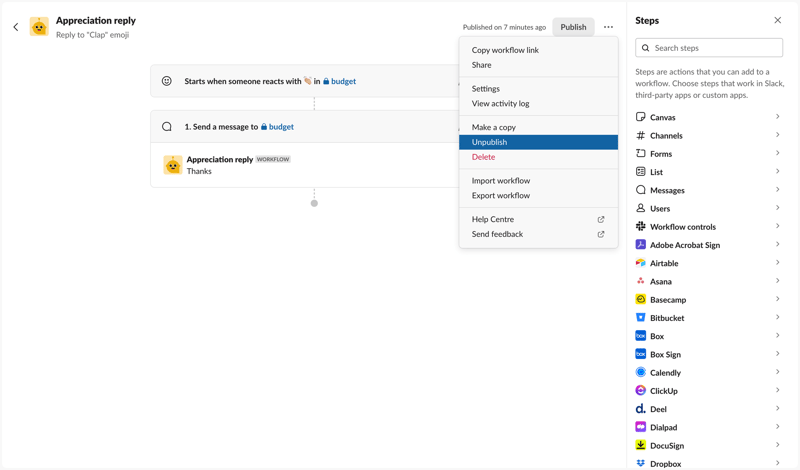800x470 pixels.
Task: Click the Bitbucket app icon
Action: click(x=640, y=317)
